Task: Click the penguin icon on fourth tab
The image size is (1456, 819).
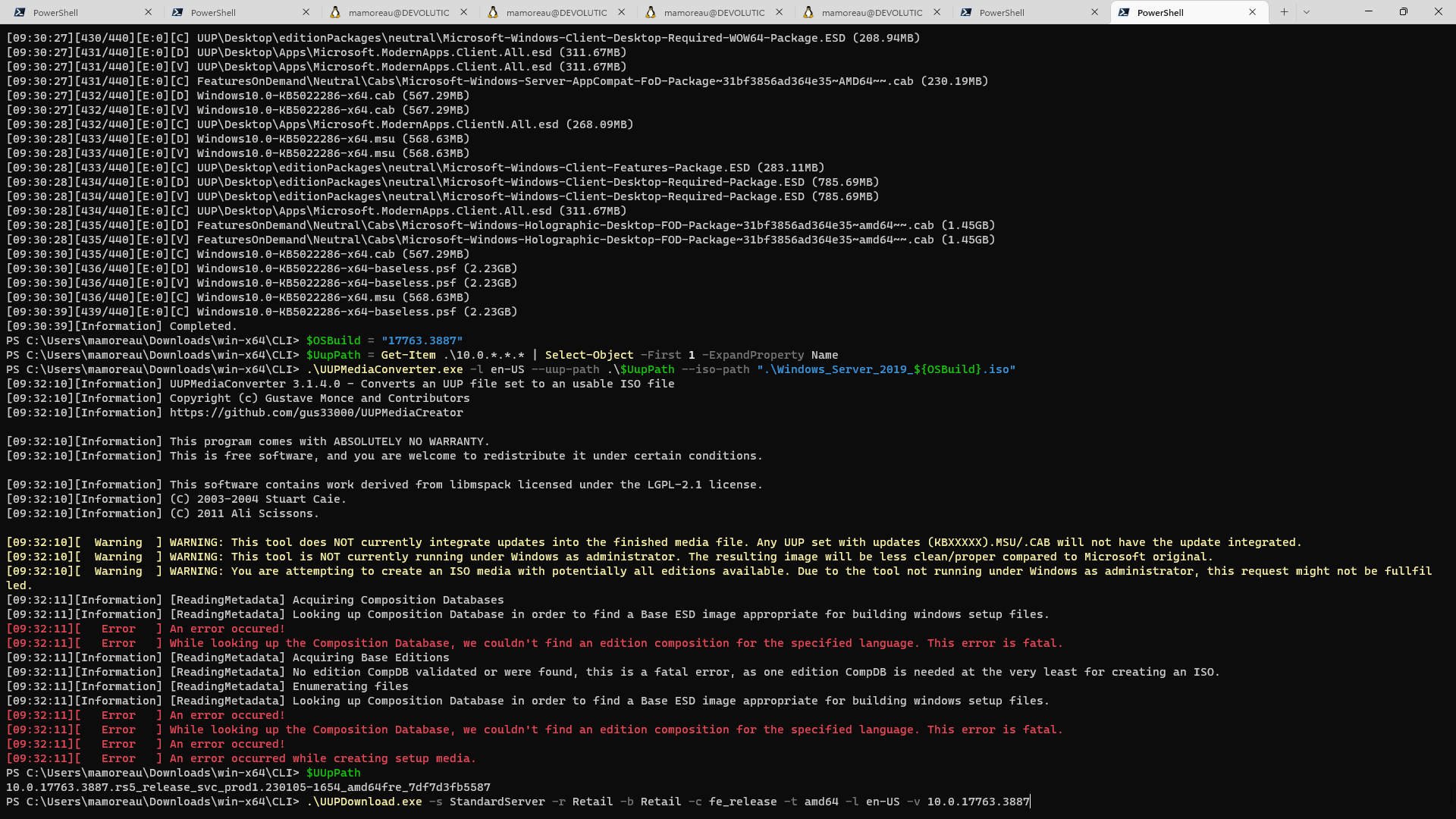Action: (x=493, y=12)
